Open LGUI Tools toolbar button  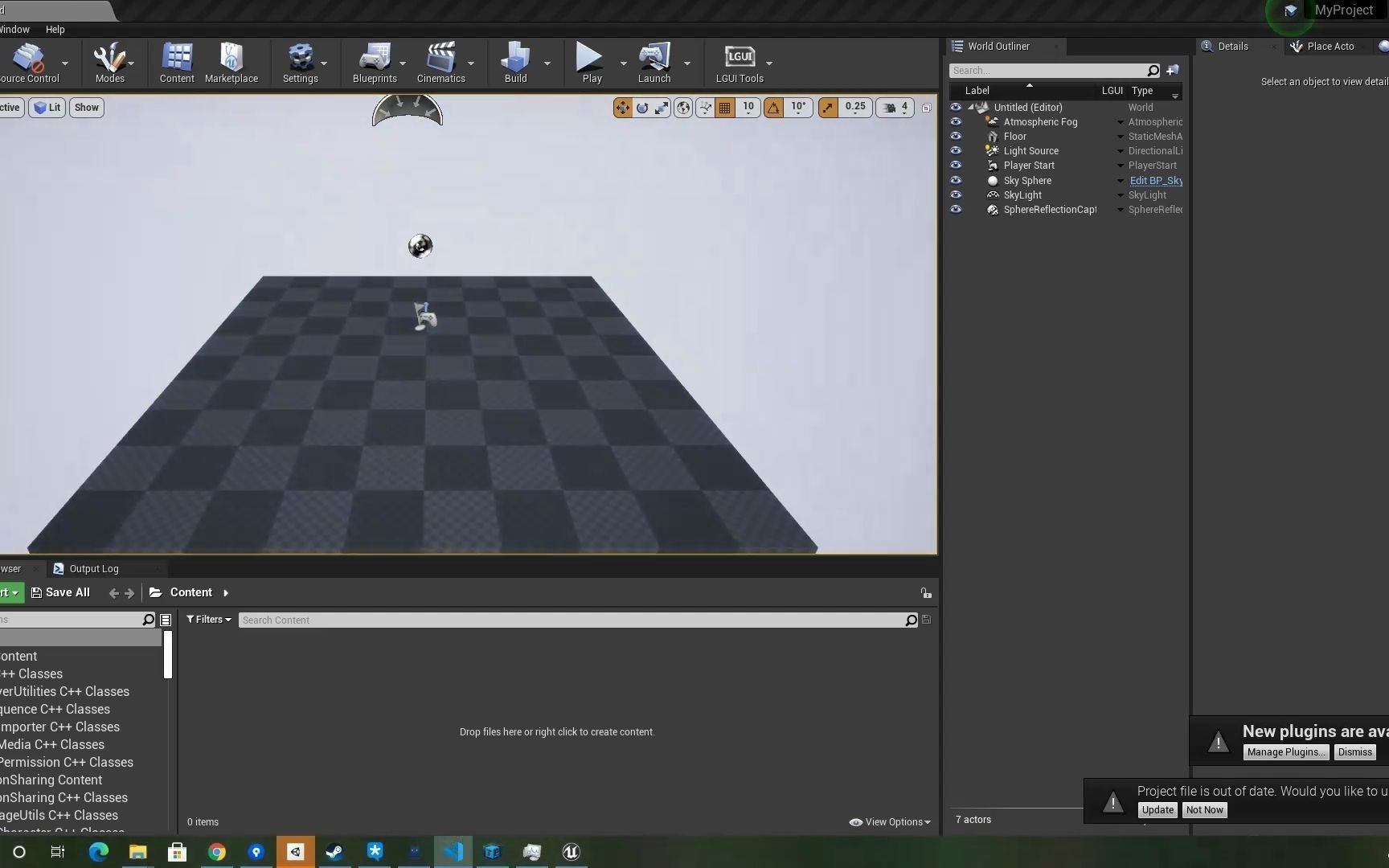coord(740,63)
